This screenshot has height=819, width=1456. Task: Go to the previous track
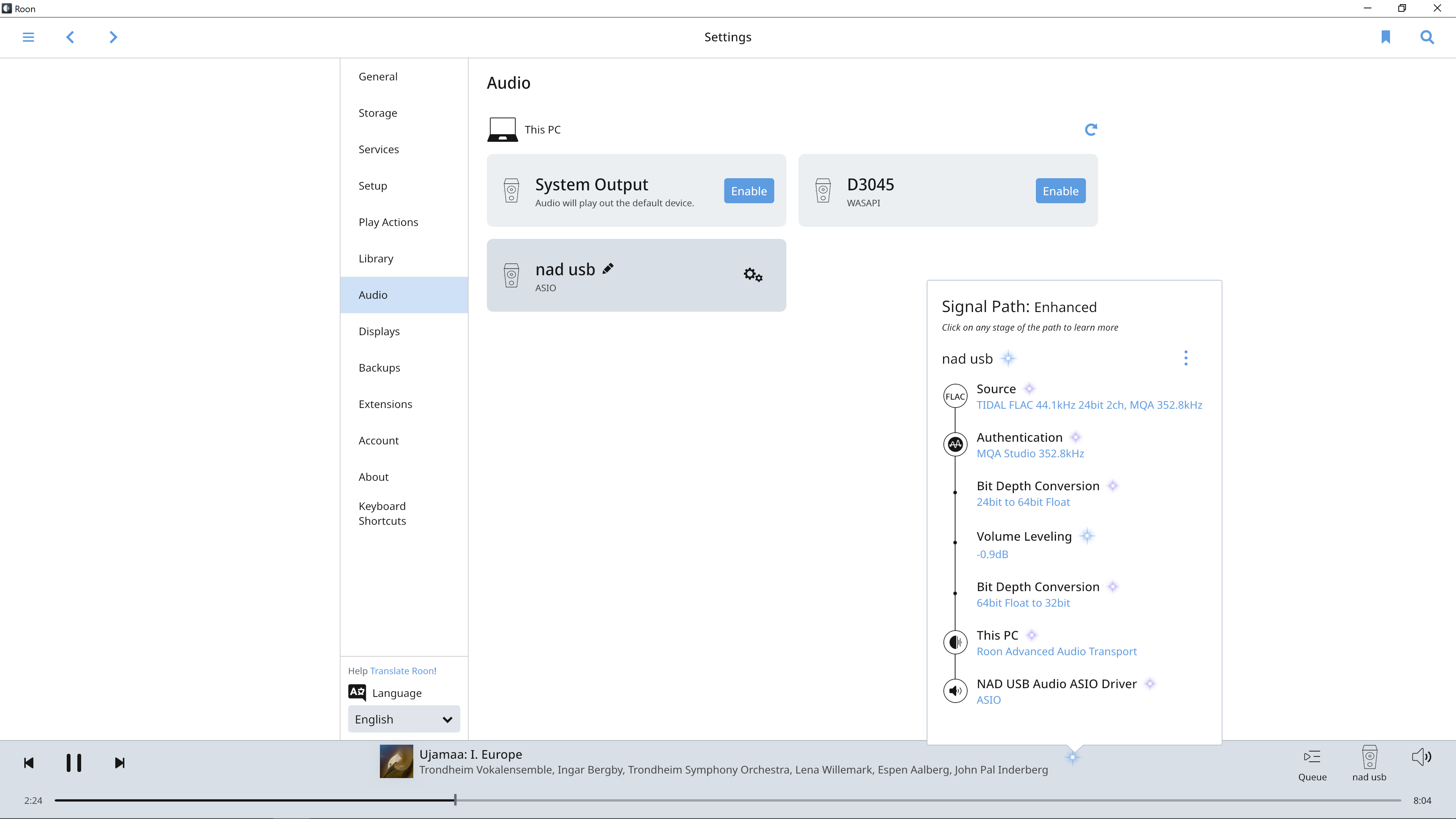(29, 763)
